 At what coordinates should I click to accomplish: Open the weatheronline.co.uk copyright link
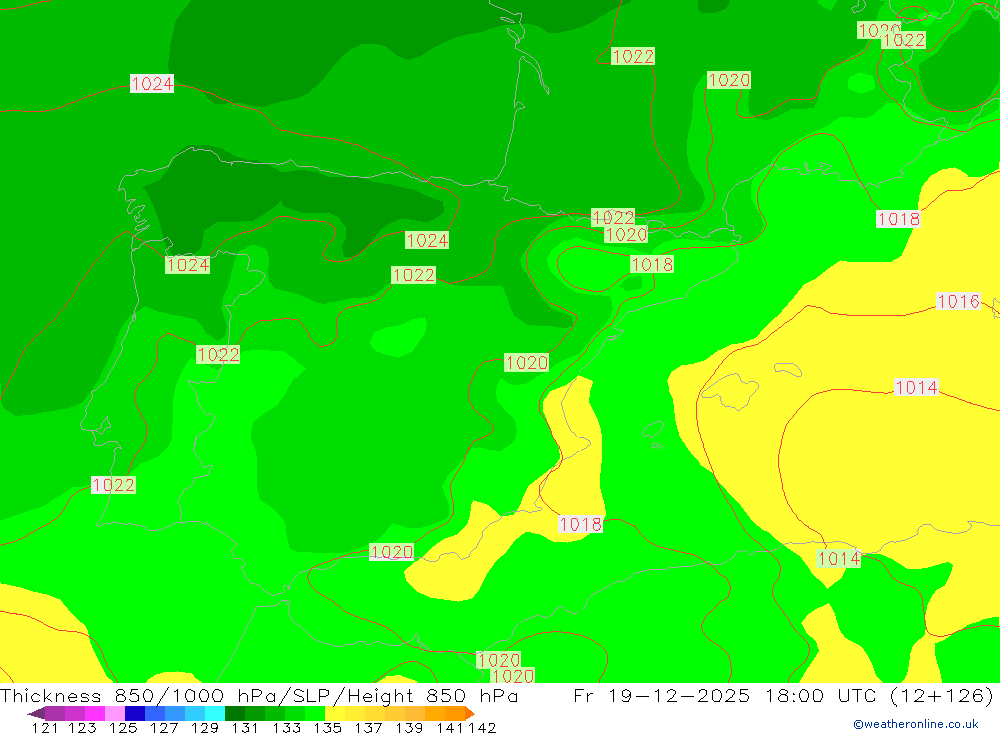[915, 724]
